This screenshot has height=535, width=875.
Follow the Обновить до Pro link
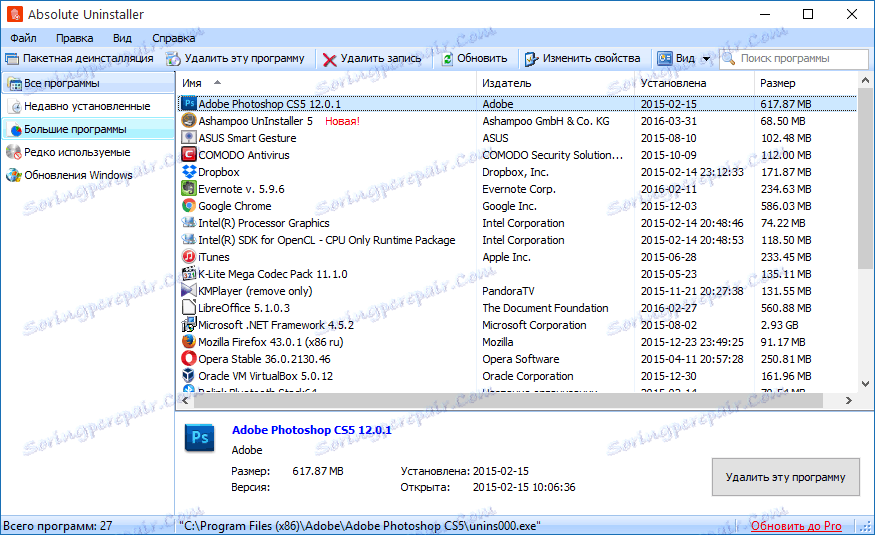tap(796, 526)
